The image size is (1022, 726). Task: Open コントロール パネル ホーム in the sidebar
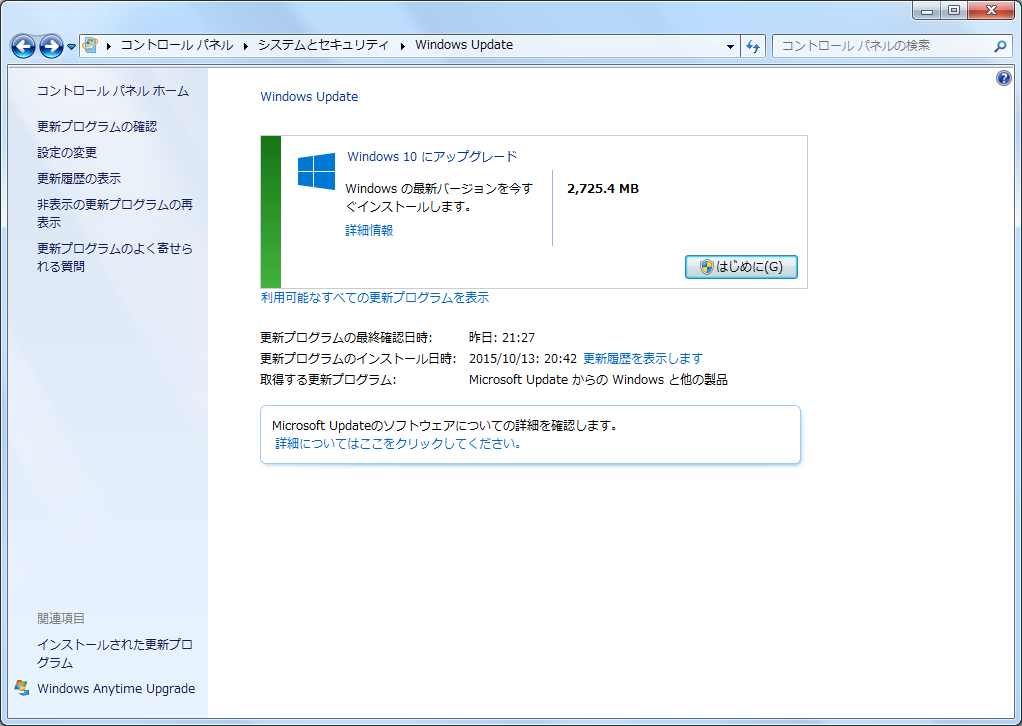[x=113, y=91]
